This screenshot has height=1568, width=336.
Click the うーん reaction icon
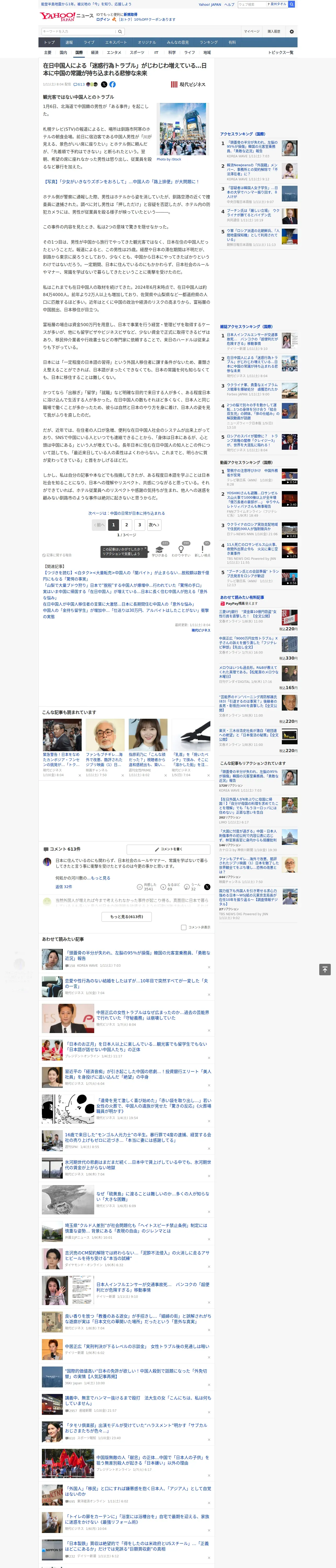[187, 887]
